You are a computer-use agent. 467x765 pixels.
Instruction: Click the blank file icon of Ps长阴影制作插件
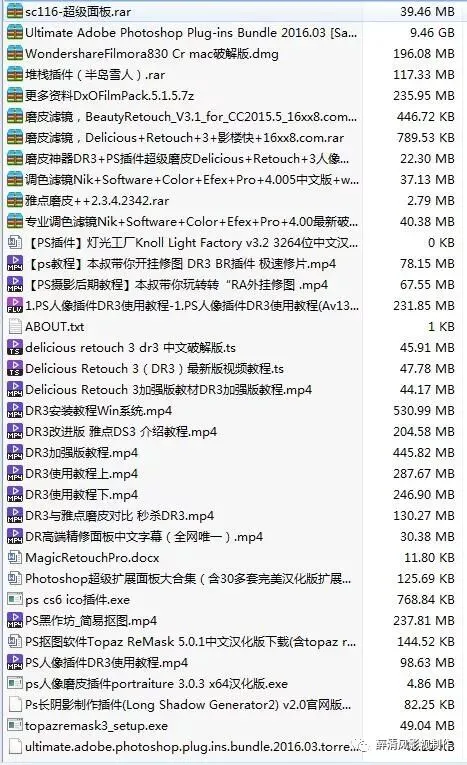click(x=15, y=704)
